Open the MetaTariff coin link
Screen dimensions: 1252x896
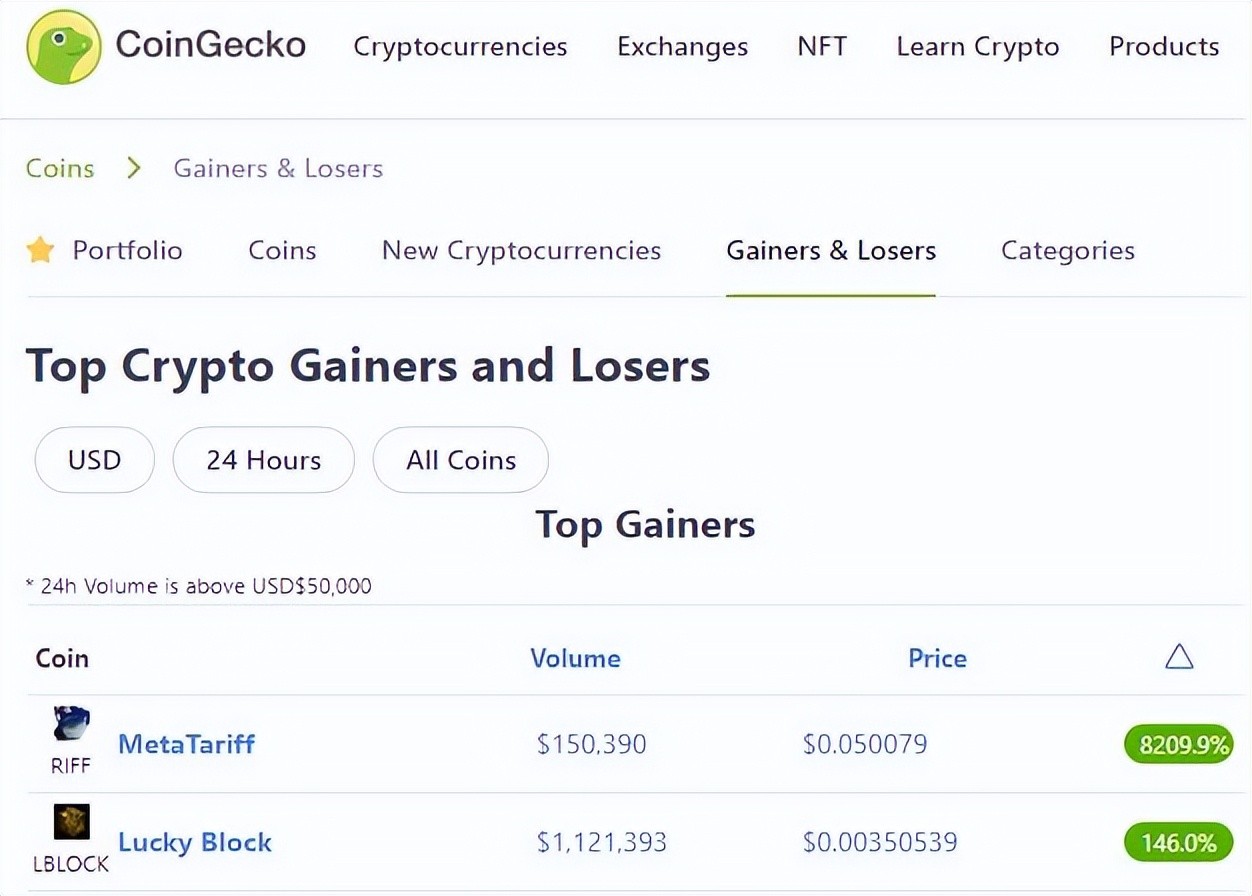click(x=186, y=744)
